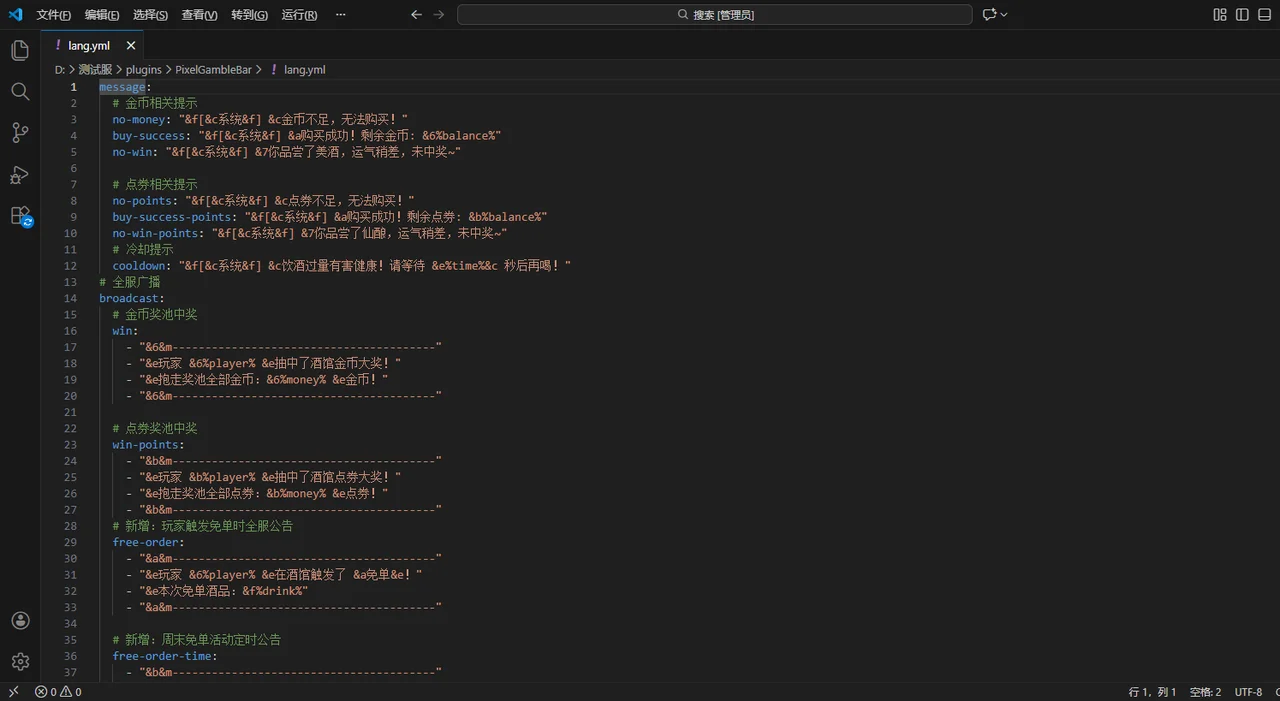The image size is (1280, 701).
Task: Open the Accounts menu in activity bar
Action: tap(20, 621)
